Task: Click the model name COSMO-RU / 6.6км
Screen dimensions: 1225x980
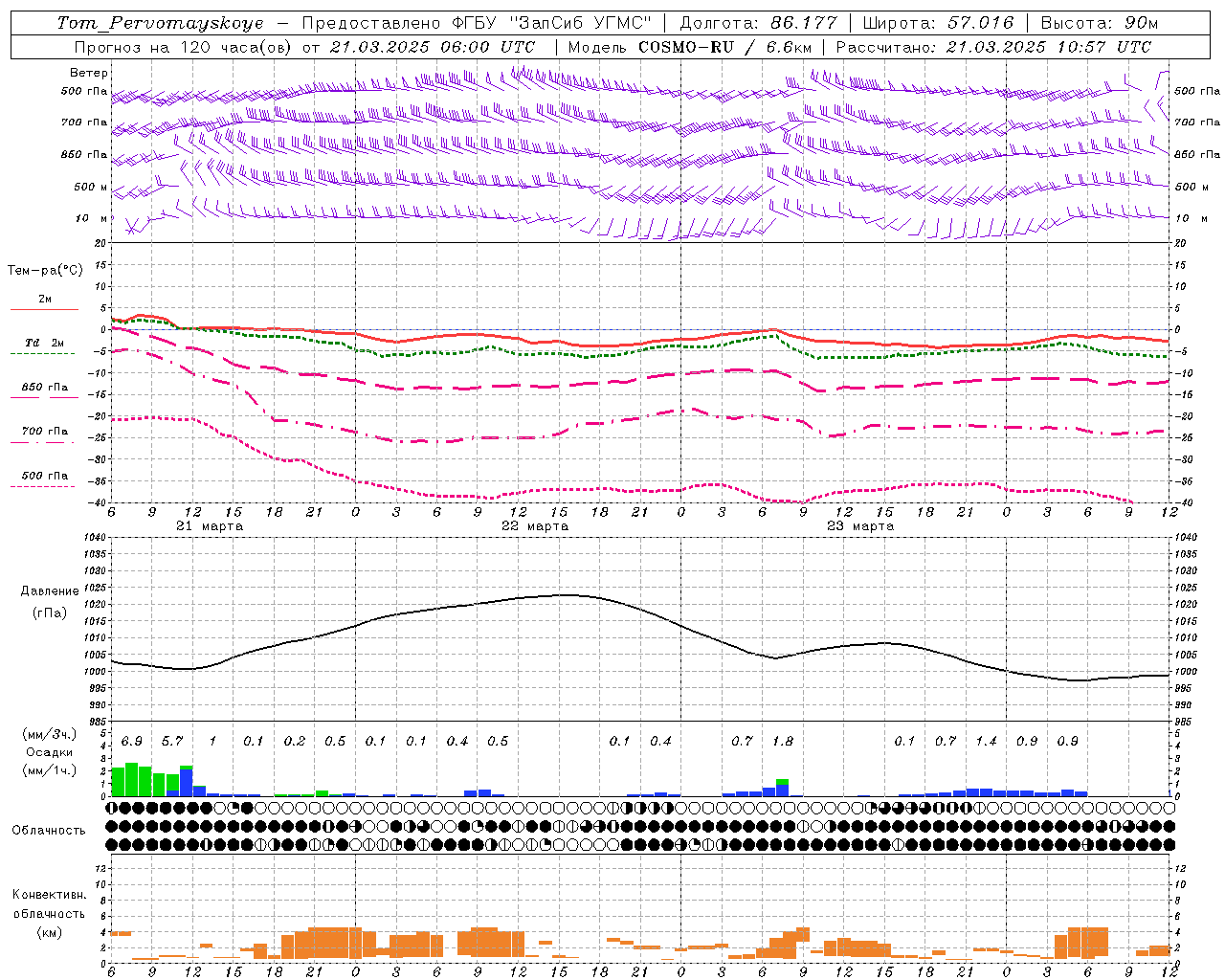Action: (x=725, y=47)
